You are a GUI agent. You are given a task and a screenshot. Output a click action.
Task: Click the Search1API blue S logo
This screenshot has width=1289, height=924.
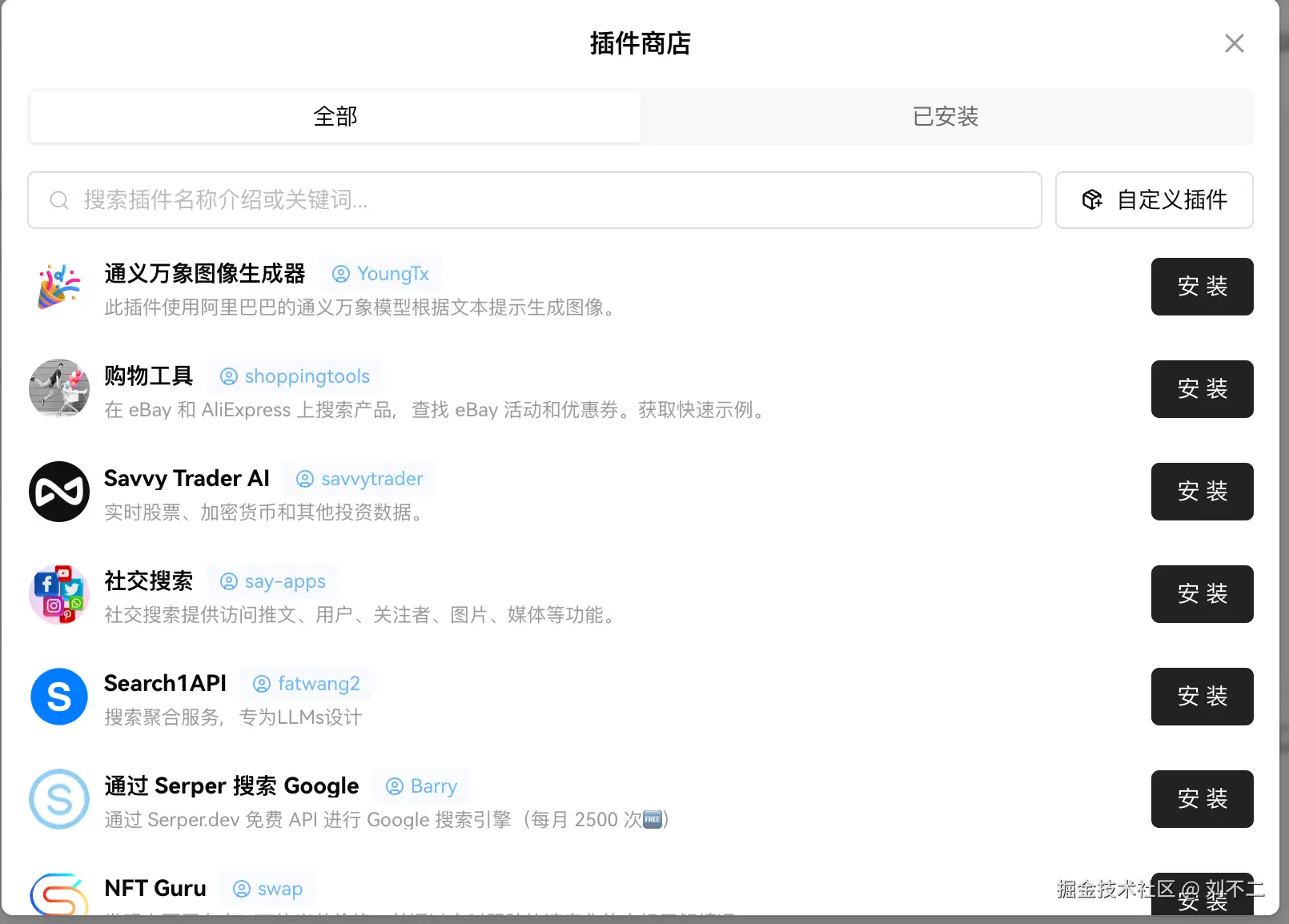59,697
